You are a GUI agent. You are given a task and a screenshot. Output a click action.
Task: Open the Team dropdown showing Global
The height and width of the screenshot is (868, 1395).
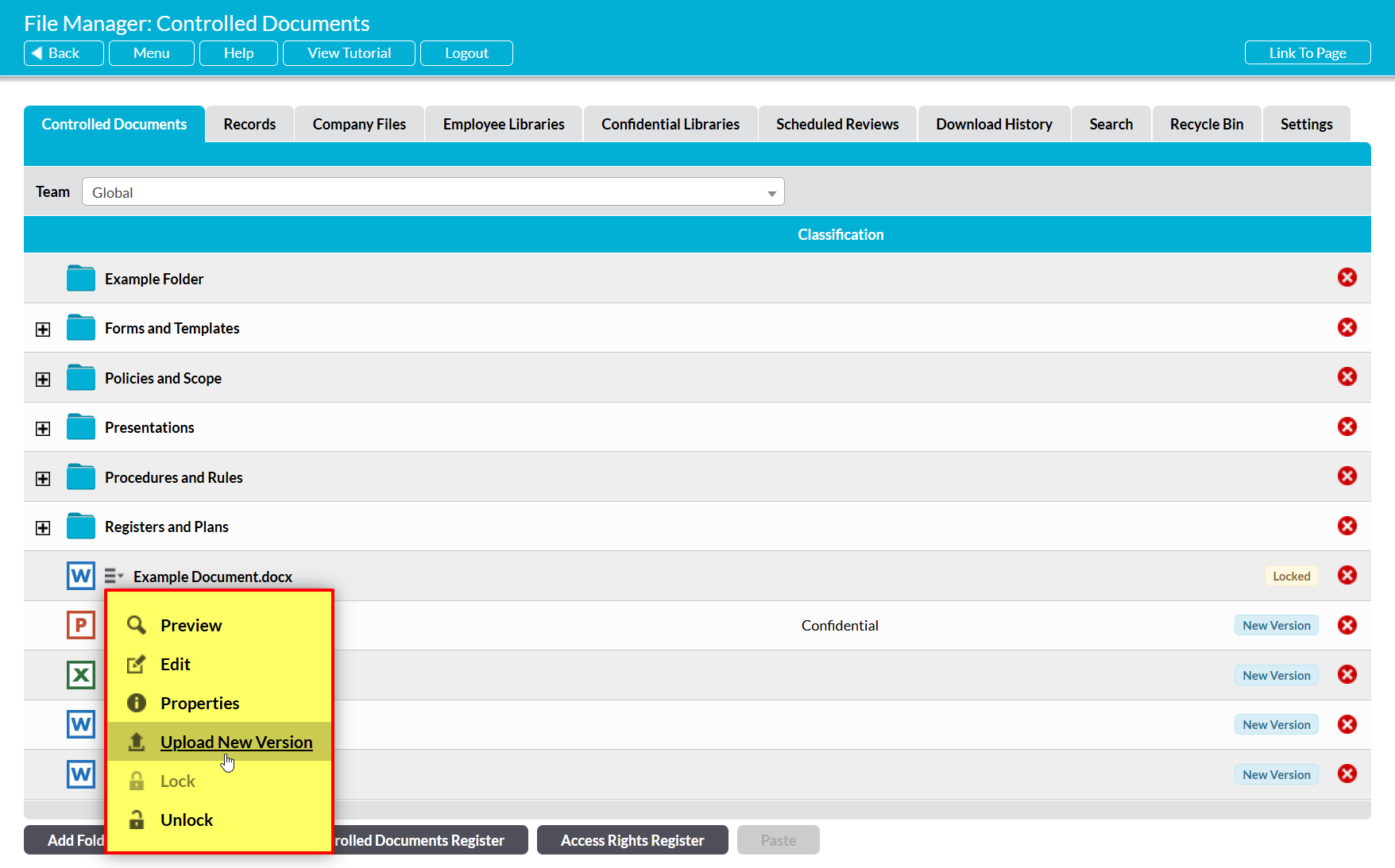433,192
